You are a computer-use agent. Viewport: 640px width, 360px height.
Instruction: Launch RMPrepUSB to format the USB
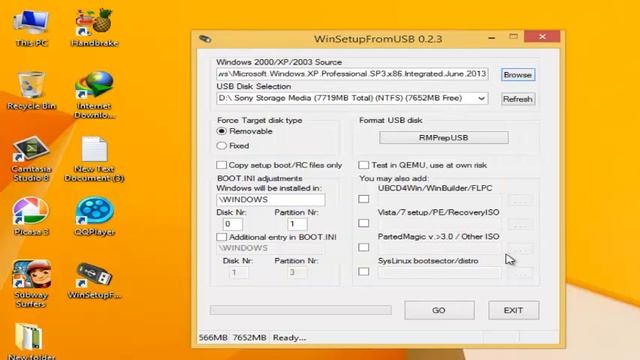coord(444,138)
